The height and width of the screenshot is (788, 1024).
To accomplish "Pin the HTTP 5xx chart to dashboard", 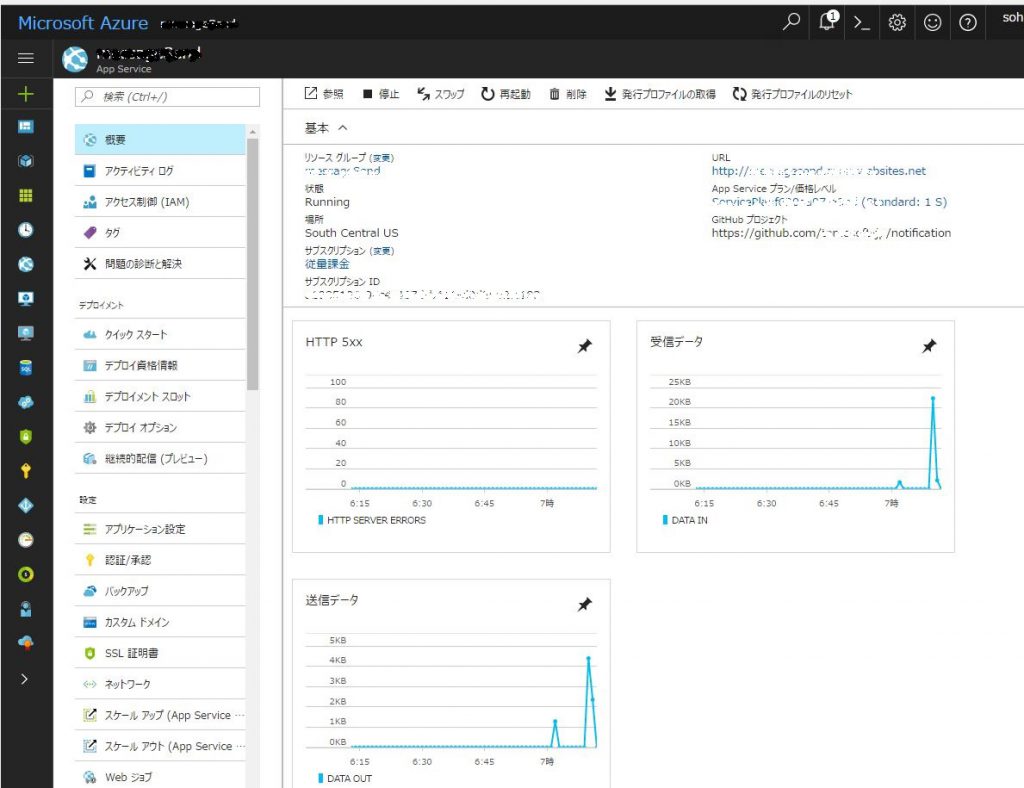I will [x=584, y=347].
